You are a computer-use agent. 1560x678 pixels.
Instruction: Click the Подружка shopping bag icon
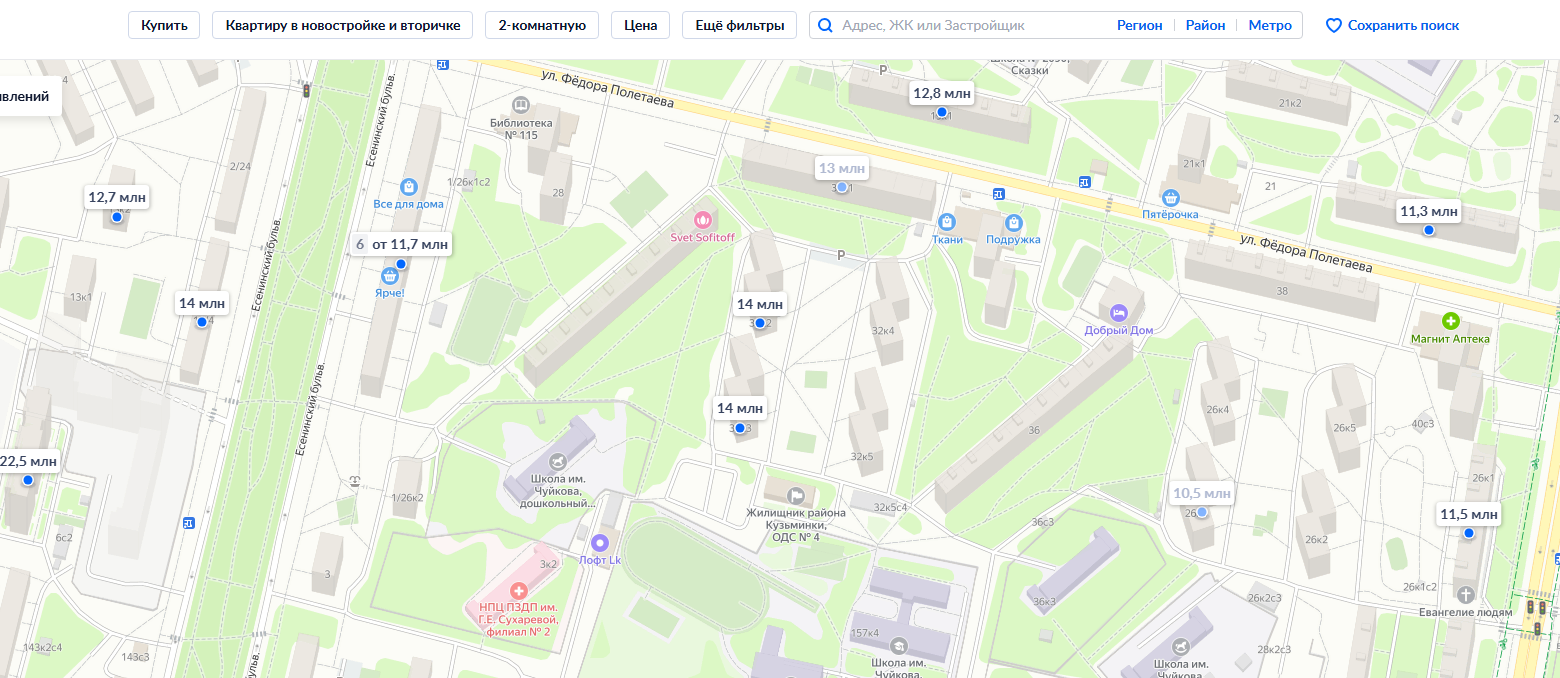[x=1013, y=221]
